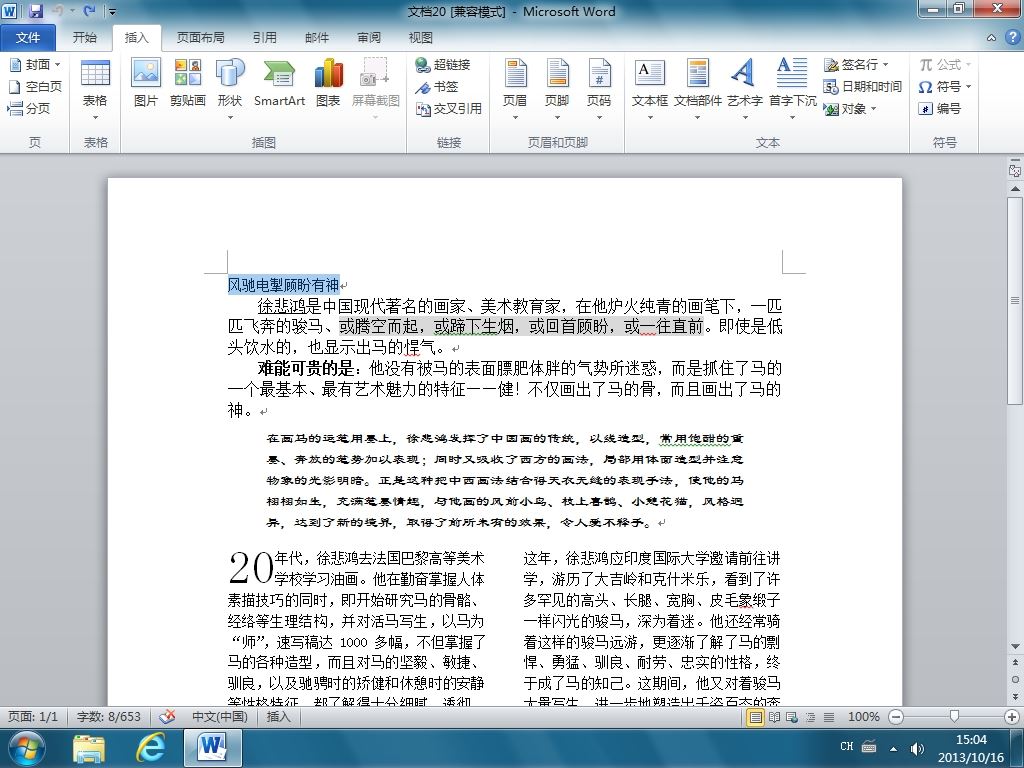Insert a cross-reference (交叉引用)
Image resolution: width=1024 pixels, height=768 pixels.
pyautogui.click(x=449, y=108)
